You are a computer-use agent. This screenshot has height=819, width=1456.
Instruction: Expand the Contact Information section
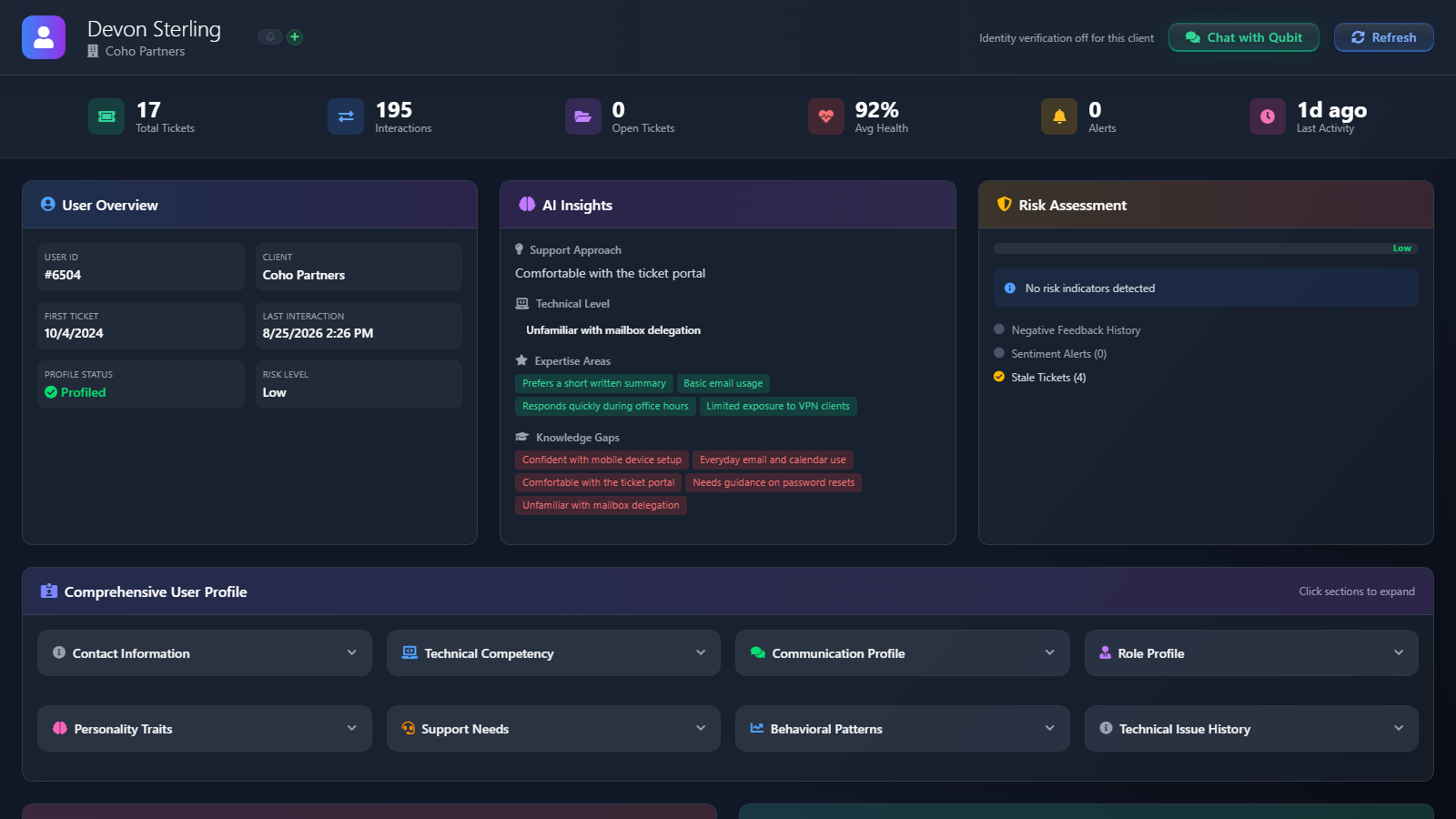[x=205, y=652]
